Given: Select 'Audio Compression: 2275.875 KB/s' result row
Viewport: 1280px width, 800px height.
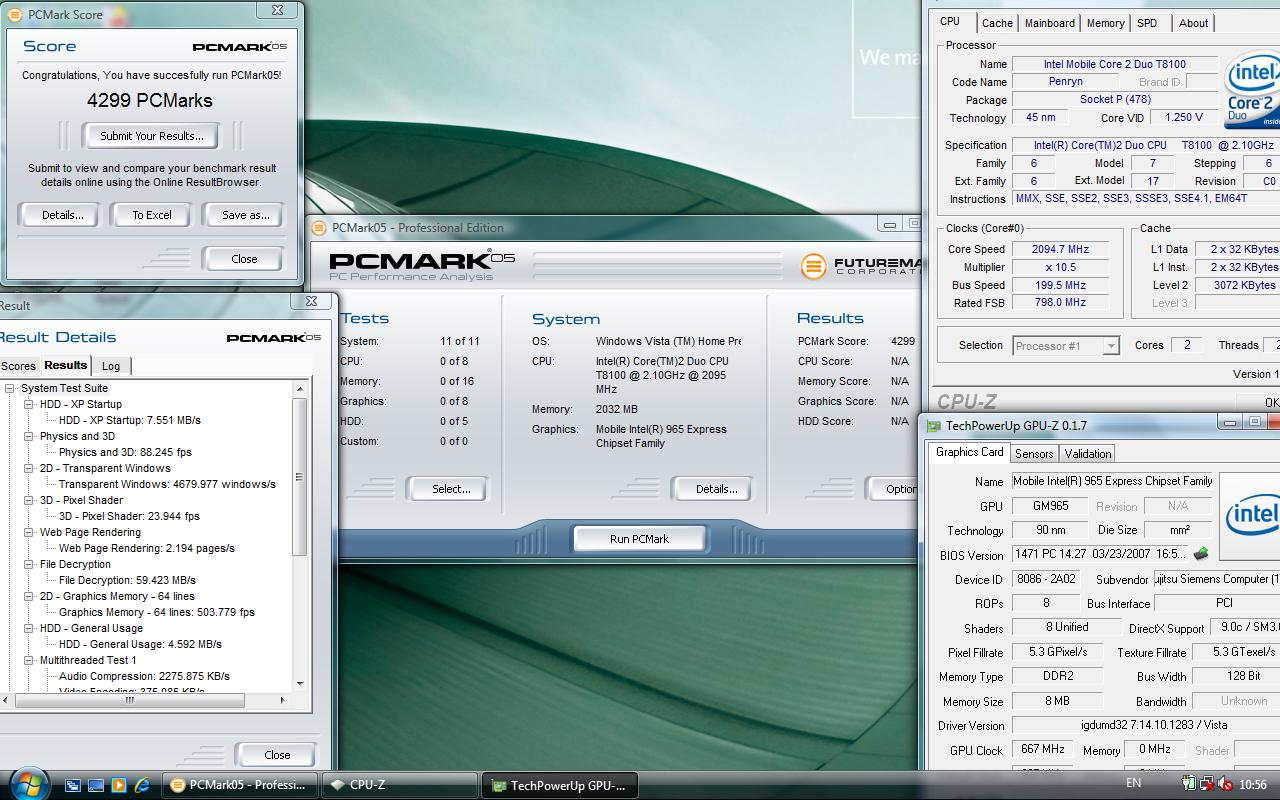Looking at the screenshot, I should point(144,676).
